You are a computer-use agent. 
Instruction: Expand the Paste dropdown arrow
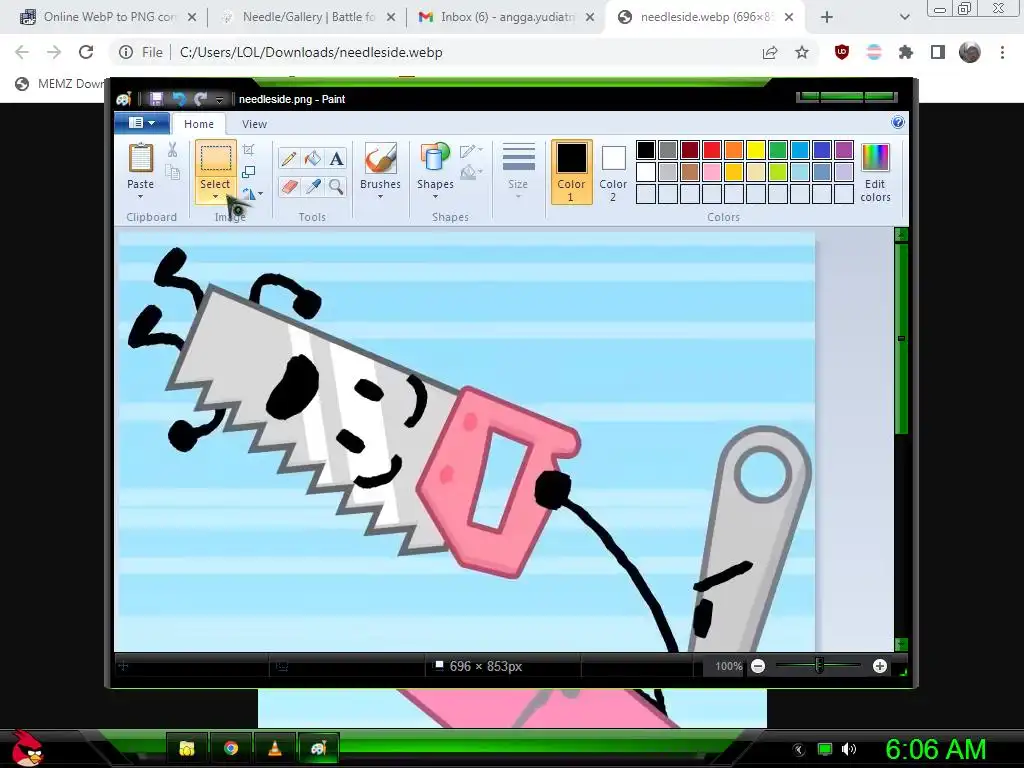(x=140, y=196)
